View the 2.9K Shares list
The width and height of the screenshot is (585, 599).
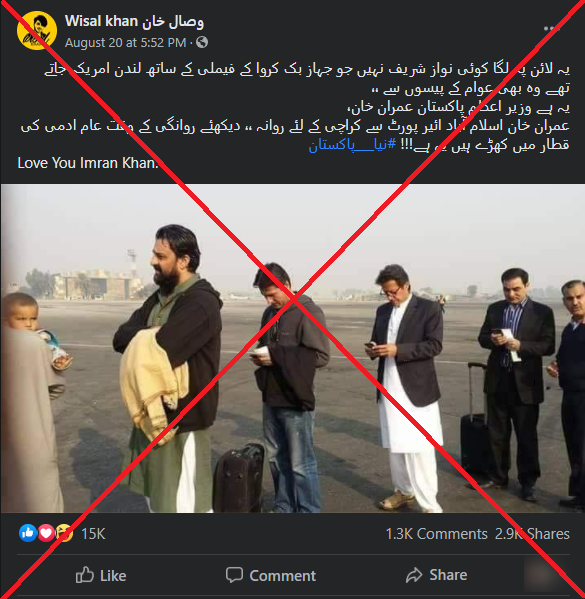click(532, 534)
